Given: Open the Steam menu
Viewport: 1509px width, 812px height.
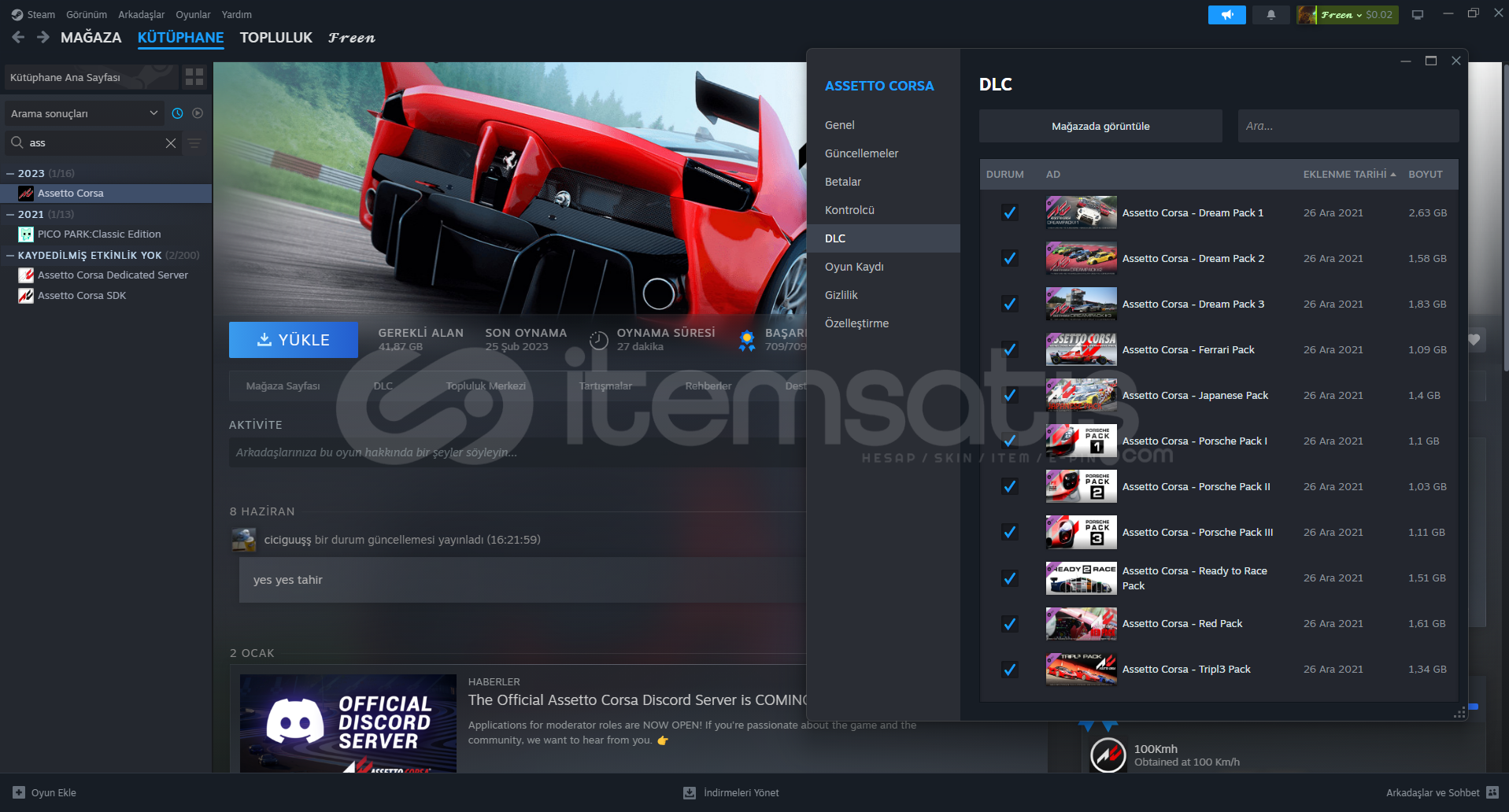Looking at the screenshot, I should [x=41, y=14].
